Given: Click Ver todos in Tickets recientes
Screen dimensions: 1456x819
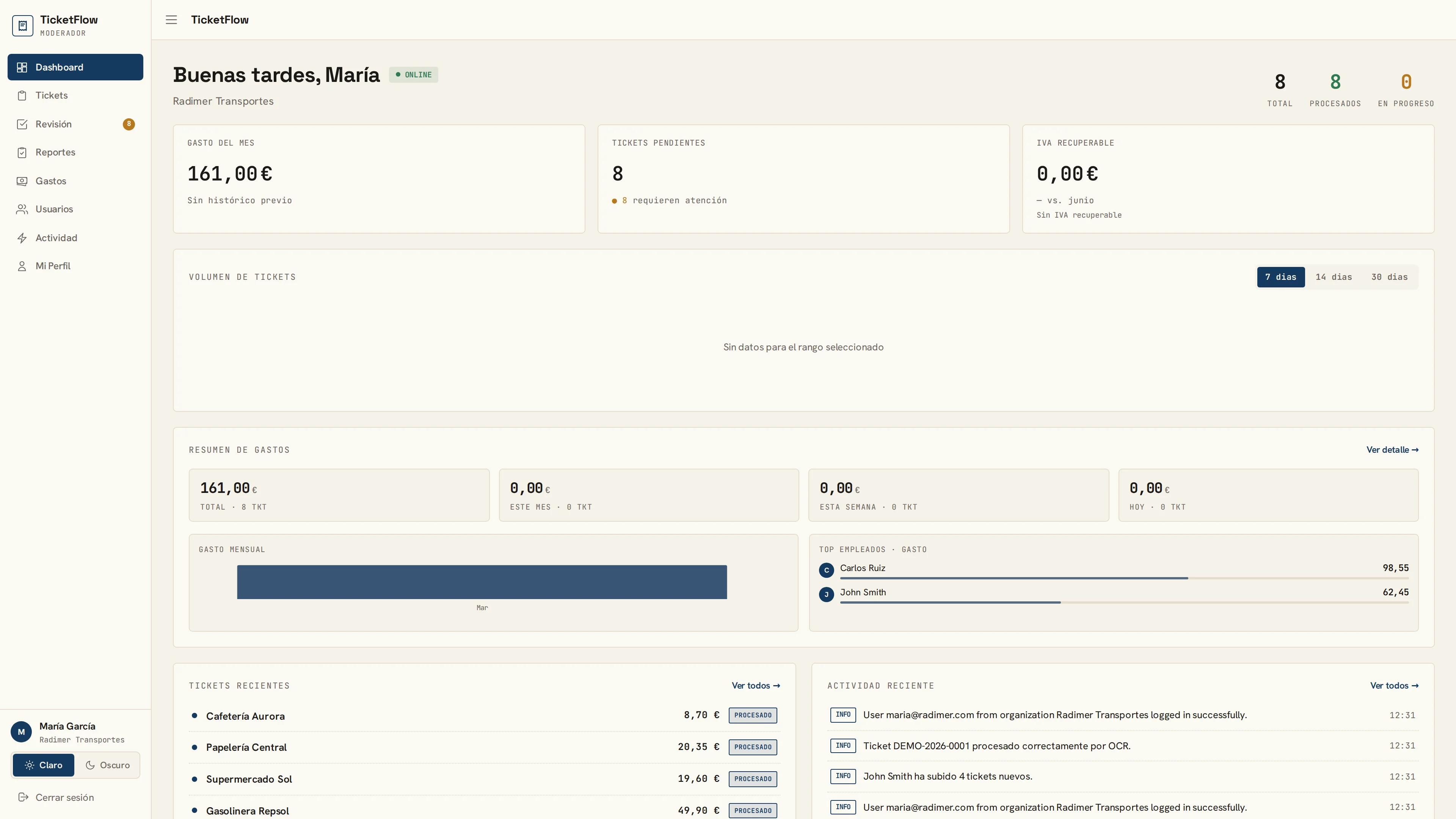Looking at the screenshot, I should coord(756,686).
